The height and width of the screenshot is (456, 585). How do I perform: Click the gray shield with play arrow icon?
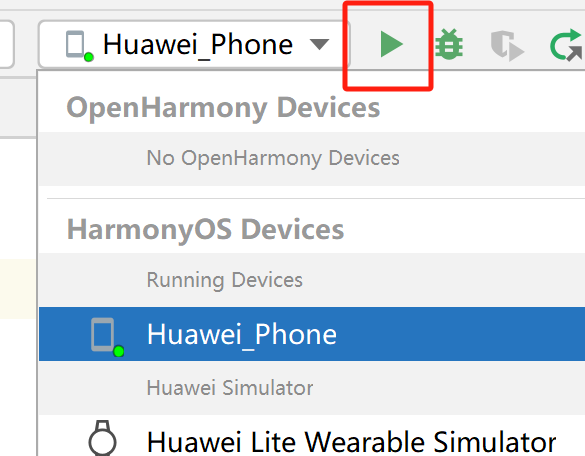(507, 46)
